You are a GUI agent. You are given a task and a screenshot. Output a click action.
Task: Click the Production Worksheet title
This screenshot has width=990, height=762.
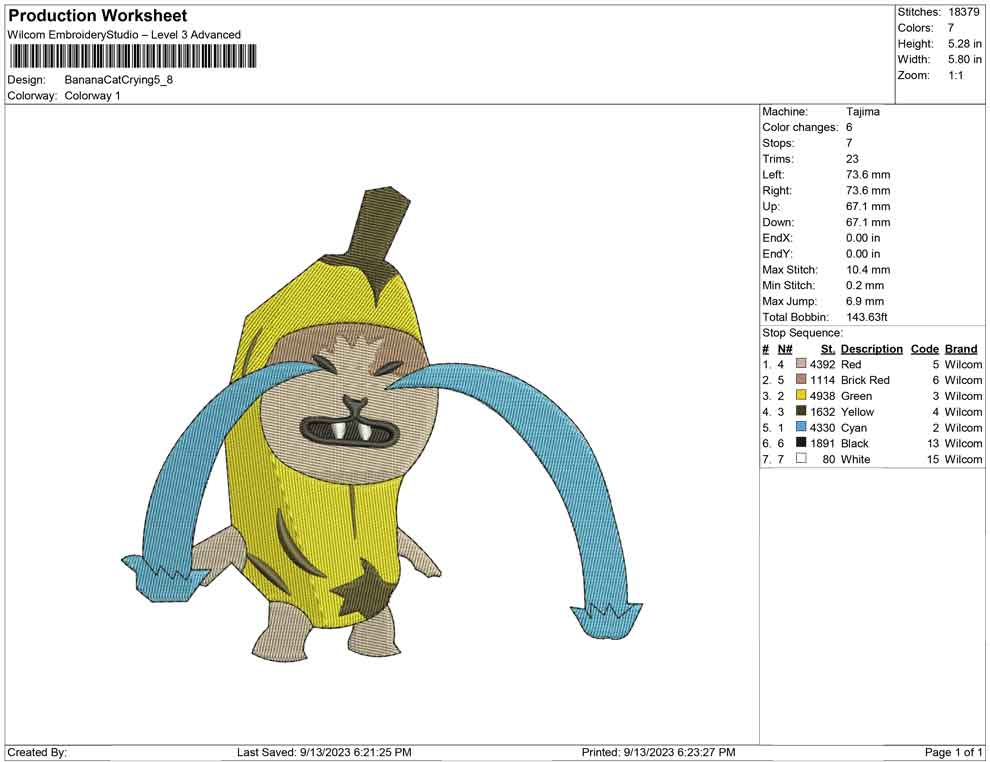point(97,16)
